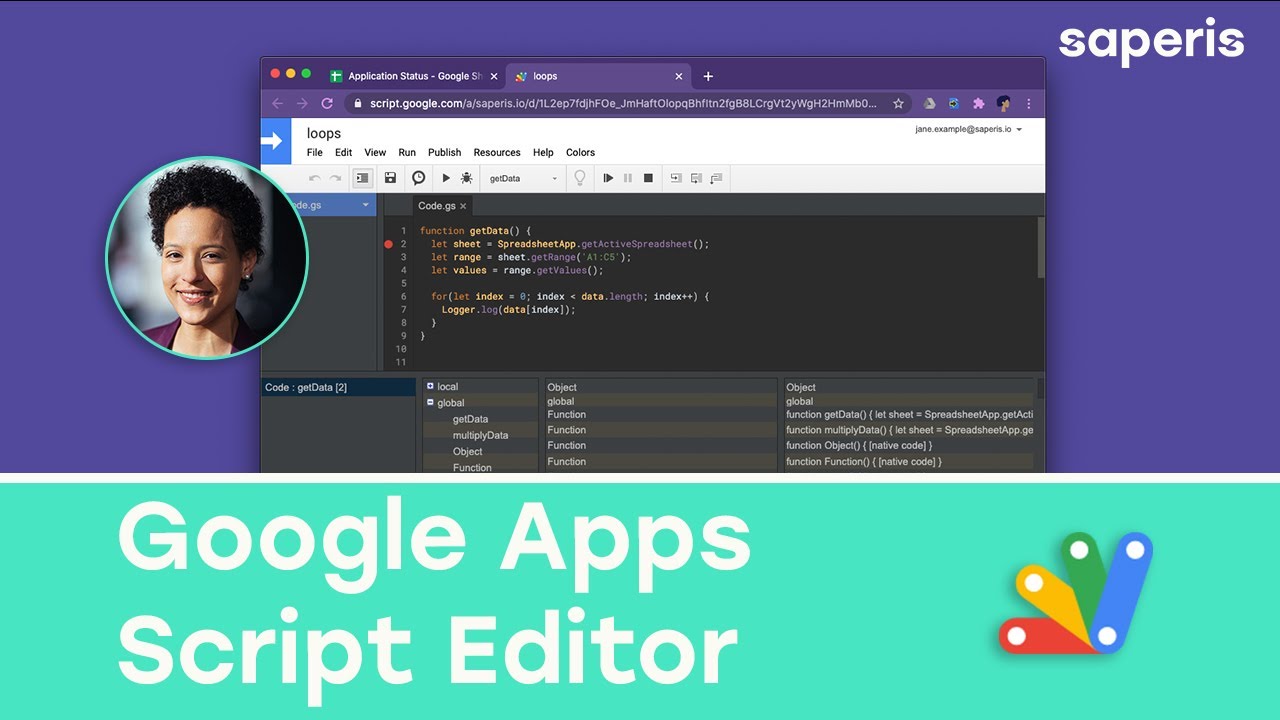Select getData in the debugger variables tree
Image resolution: width=1280 pixels, height=720 pixels.
(x=470, y=419)
